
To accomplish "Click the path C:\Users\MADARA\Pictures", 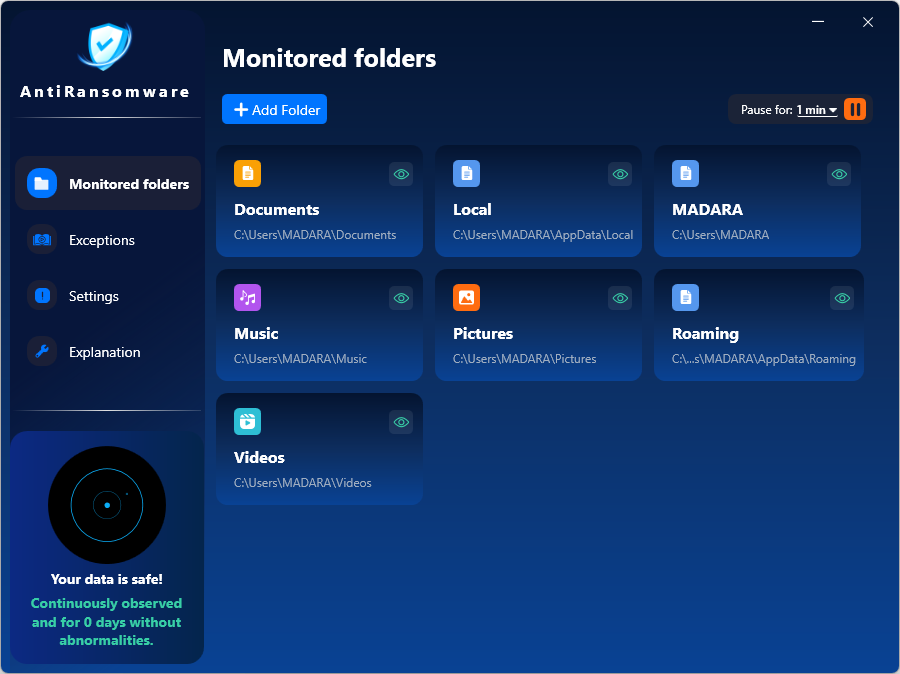I will (x=525, y=359).
